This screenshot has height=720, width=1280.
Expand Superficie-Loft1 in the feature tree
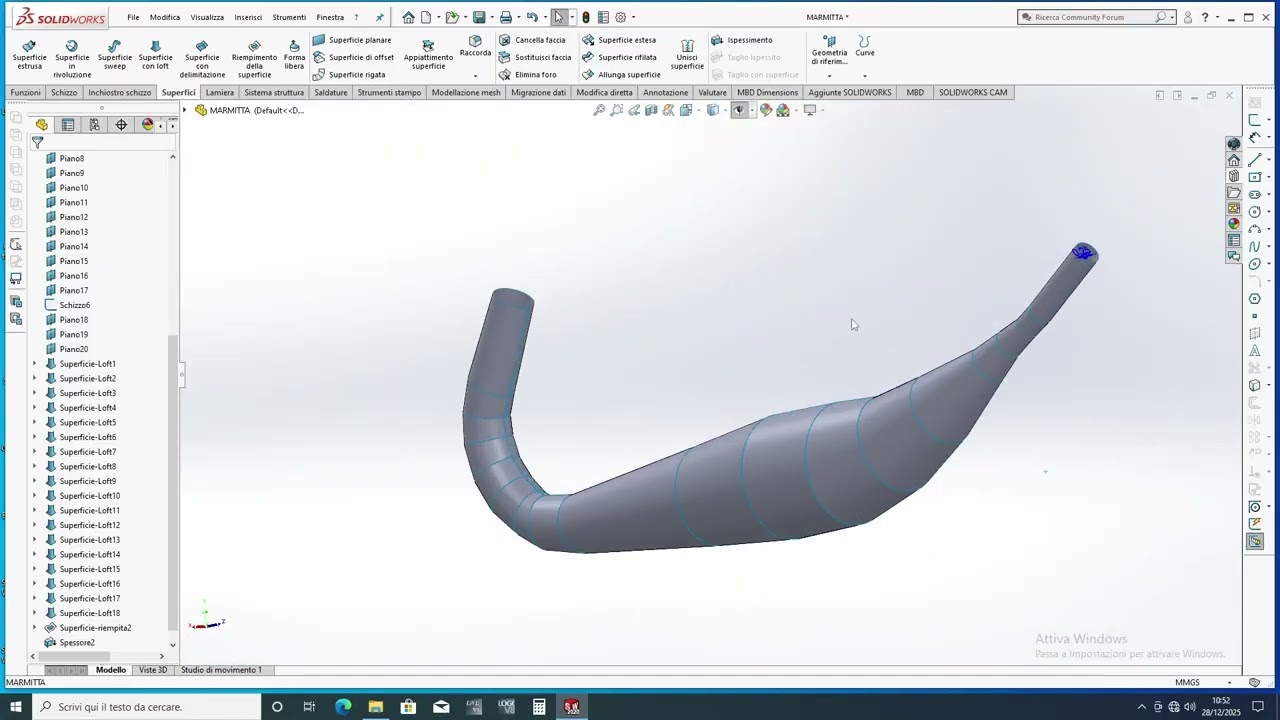click(35, 364)
